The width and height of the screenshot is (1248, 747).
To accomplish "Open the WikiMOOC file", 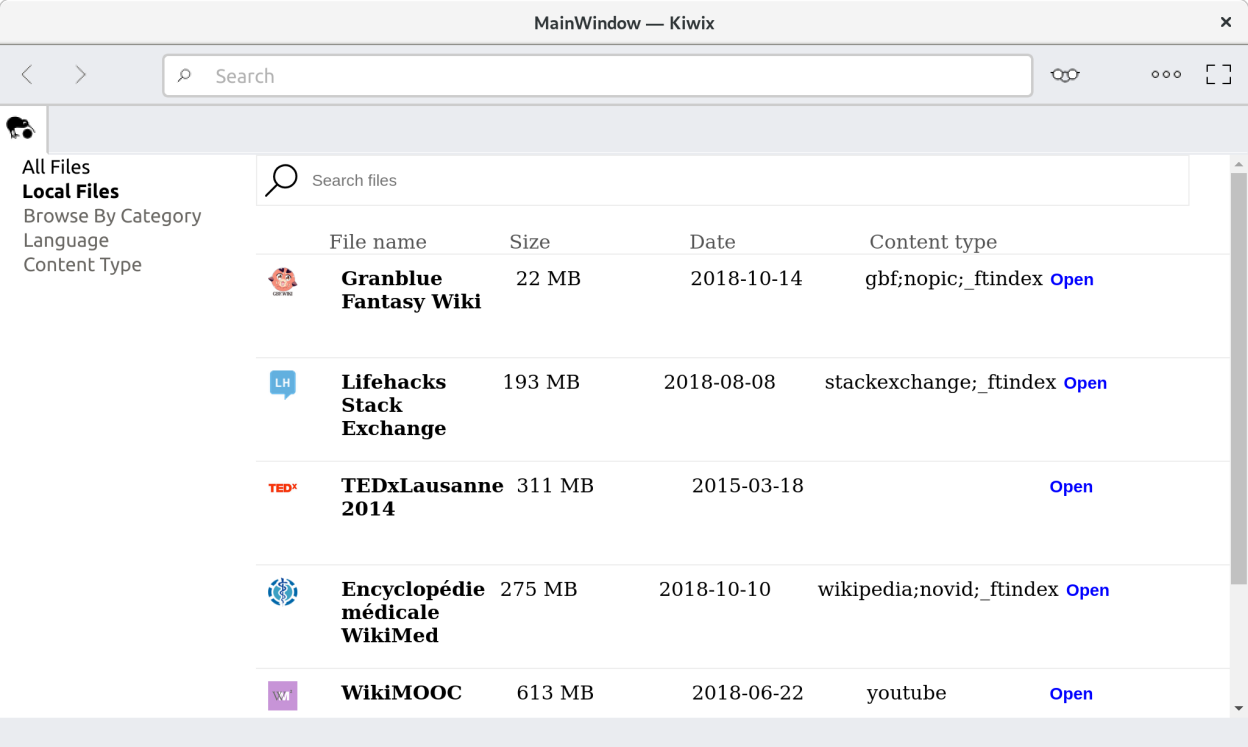I will tap(1071, 694).
